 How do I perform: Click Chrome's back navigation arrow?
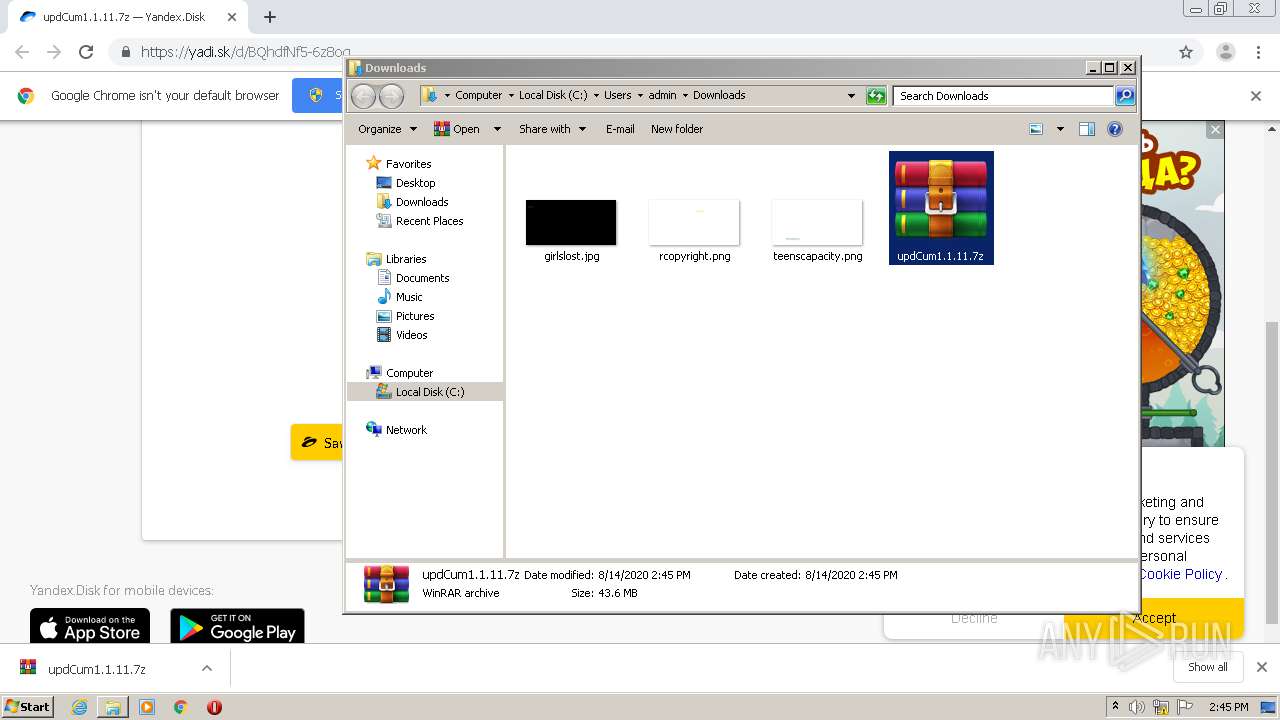(x=22, y=52)
